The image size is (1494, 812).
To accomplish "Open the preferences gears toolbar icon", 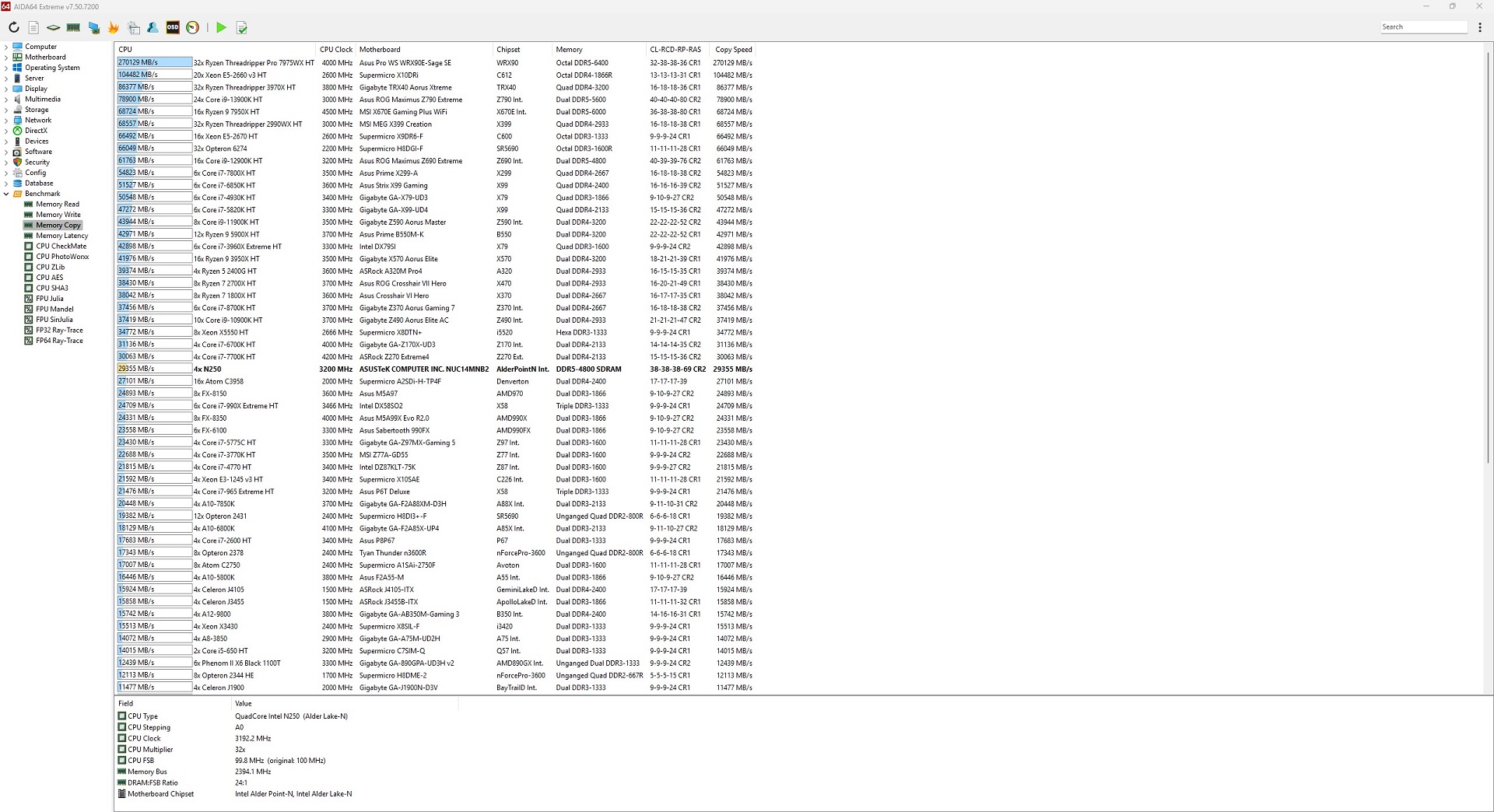I will [x=134, y=27].
